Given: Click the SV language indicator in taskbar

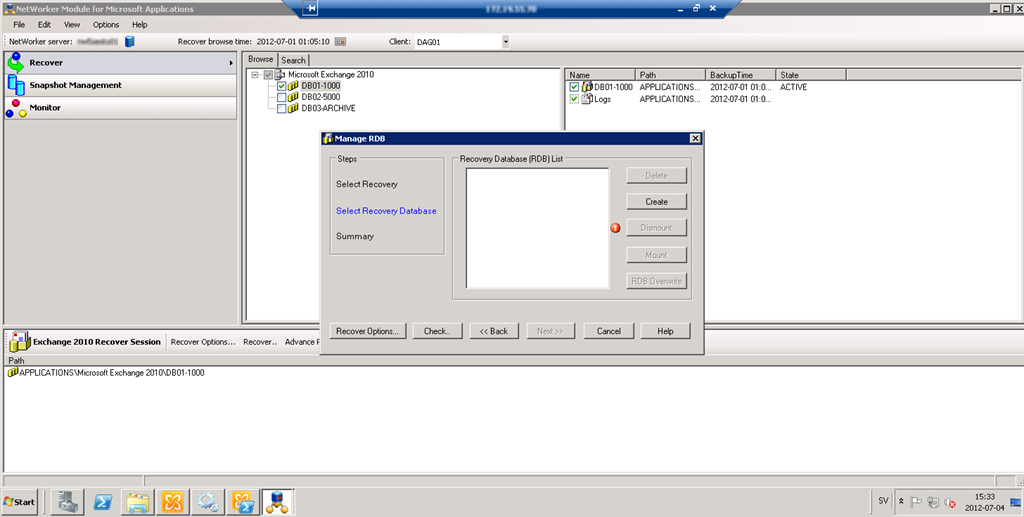Looking at the screenshot, I should click(883, 501).
